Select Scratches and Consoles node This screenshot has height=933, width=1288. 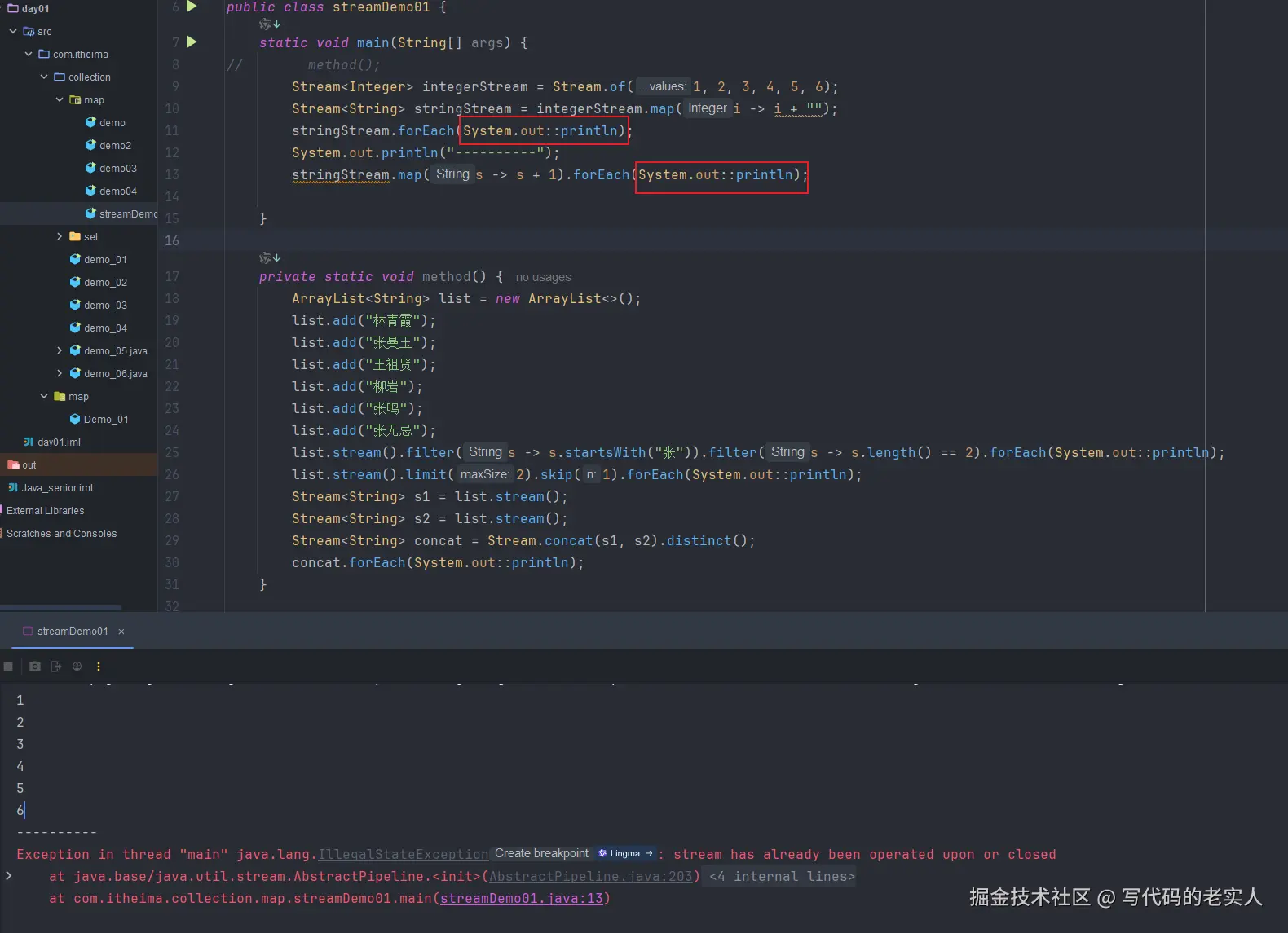pyautogui.click(x=62, y=533)
